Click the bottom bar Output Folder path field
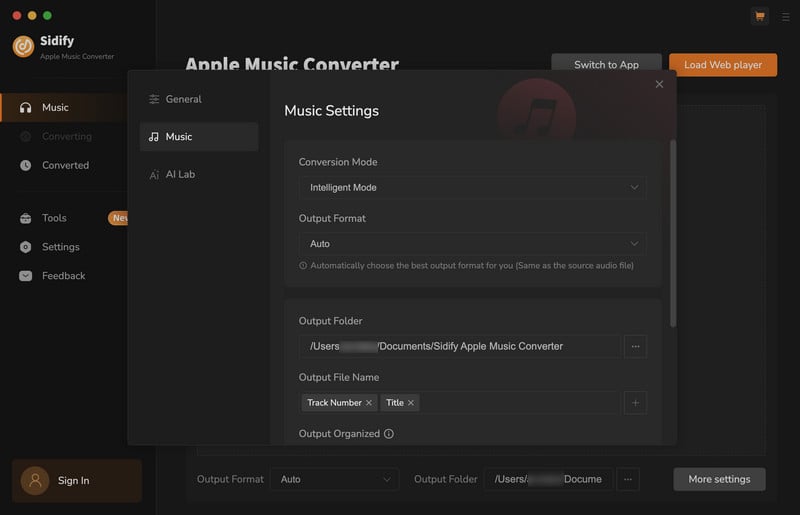800x515 pixels. [x=548, y=479]
